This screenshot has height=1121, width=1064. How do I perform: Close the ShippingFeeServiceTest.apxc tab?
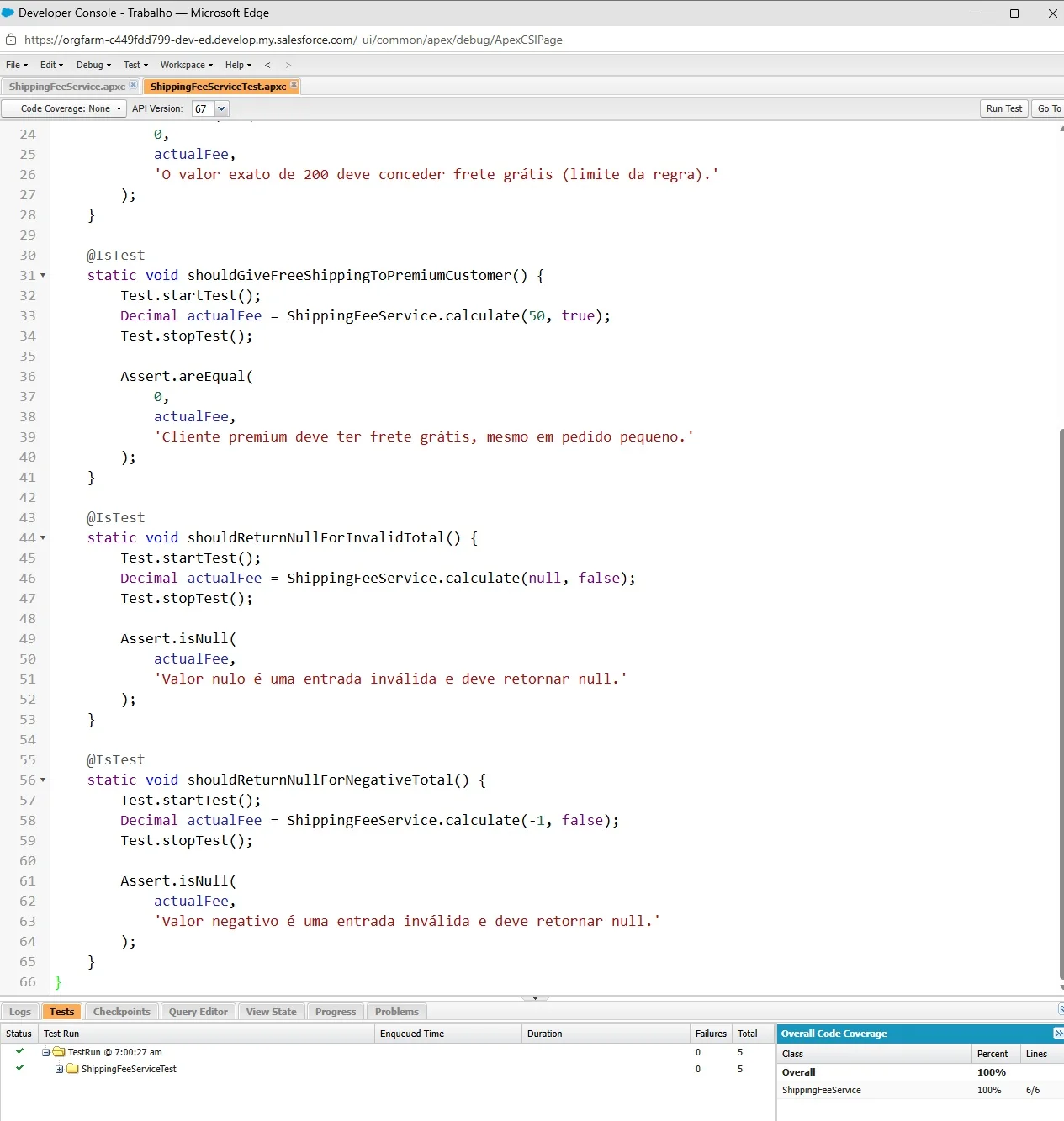294,85
